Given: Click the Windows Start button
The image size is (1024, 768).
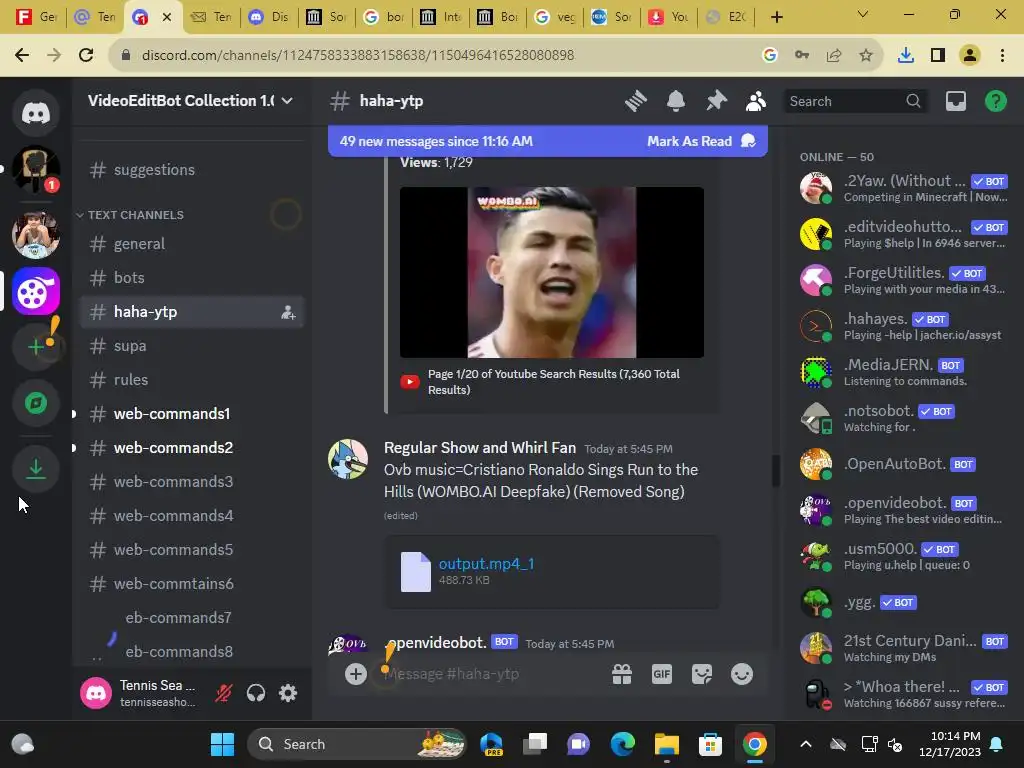Looking at the screenshot, I should (x=222, y=744).
